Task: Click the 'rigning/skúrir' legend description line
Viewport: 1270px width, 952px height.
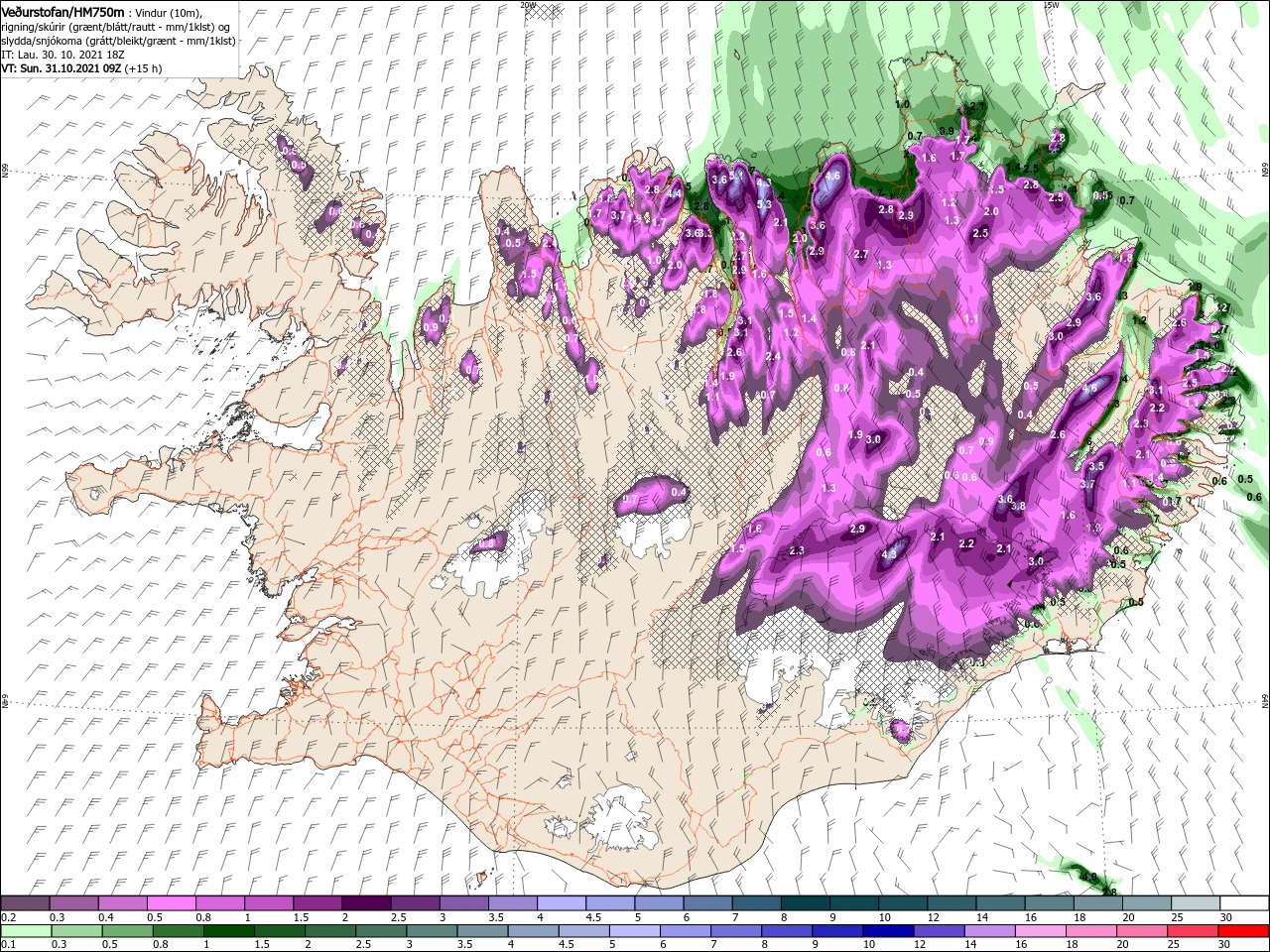Action: [116, 26]
